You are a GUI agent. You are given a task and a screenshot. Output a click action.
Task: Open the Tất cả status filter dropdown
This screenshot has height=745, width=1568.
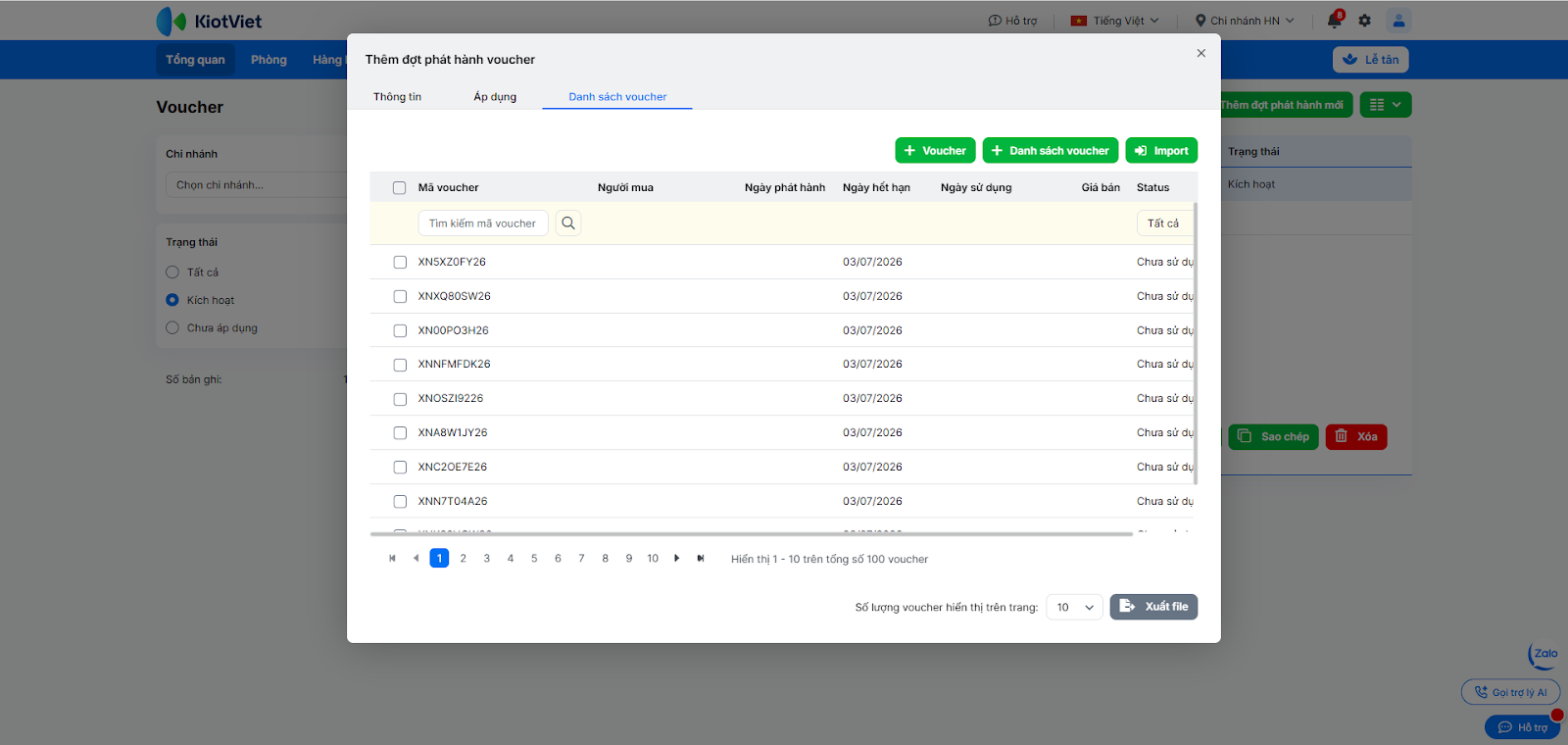tap(1165, 223)
